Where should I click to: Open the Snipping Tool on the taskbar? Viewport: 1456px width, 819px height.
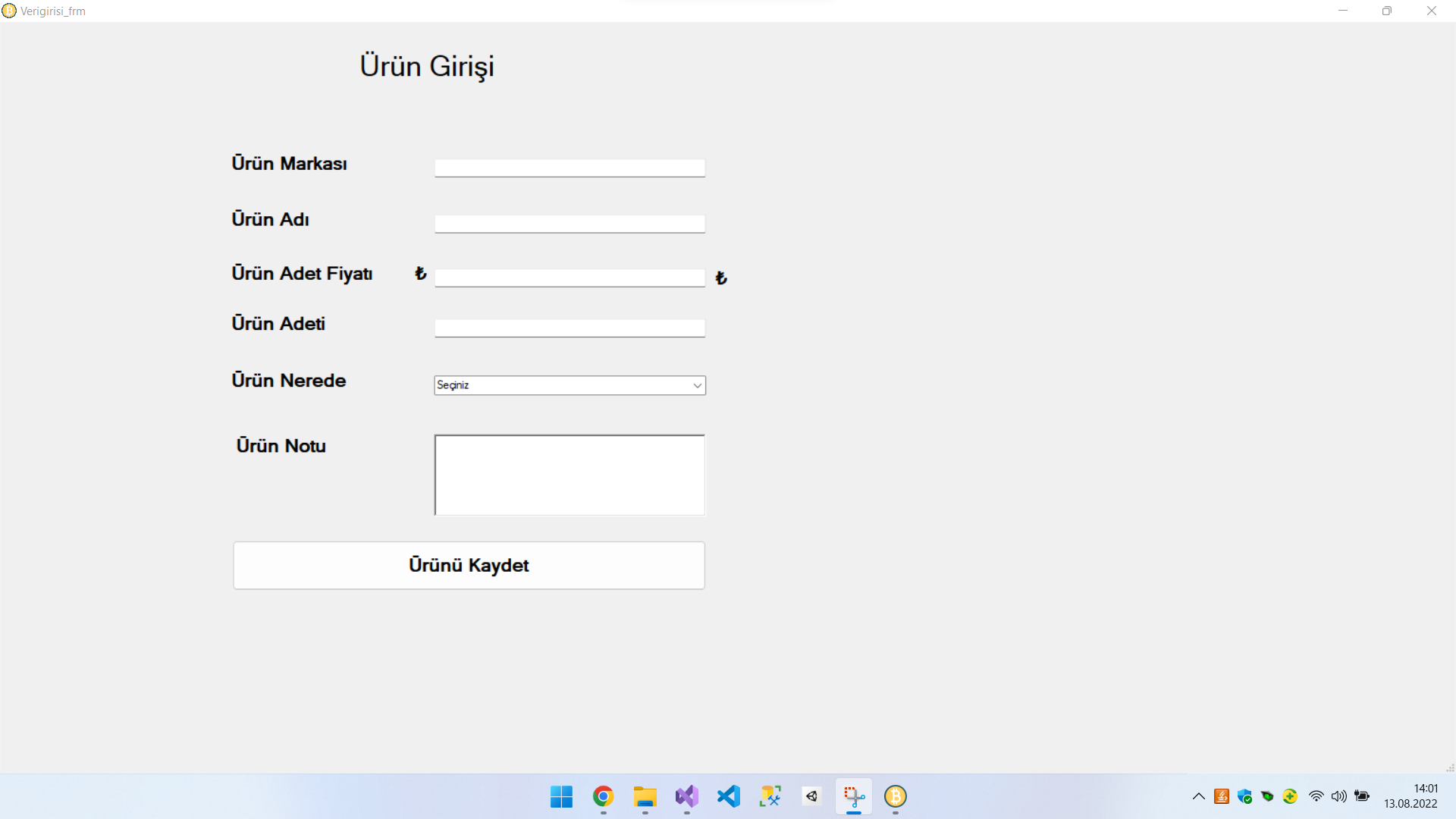(x=853, y=797)
